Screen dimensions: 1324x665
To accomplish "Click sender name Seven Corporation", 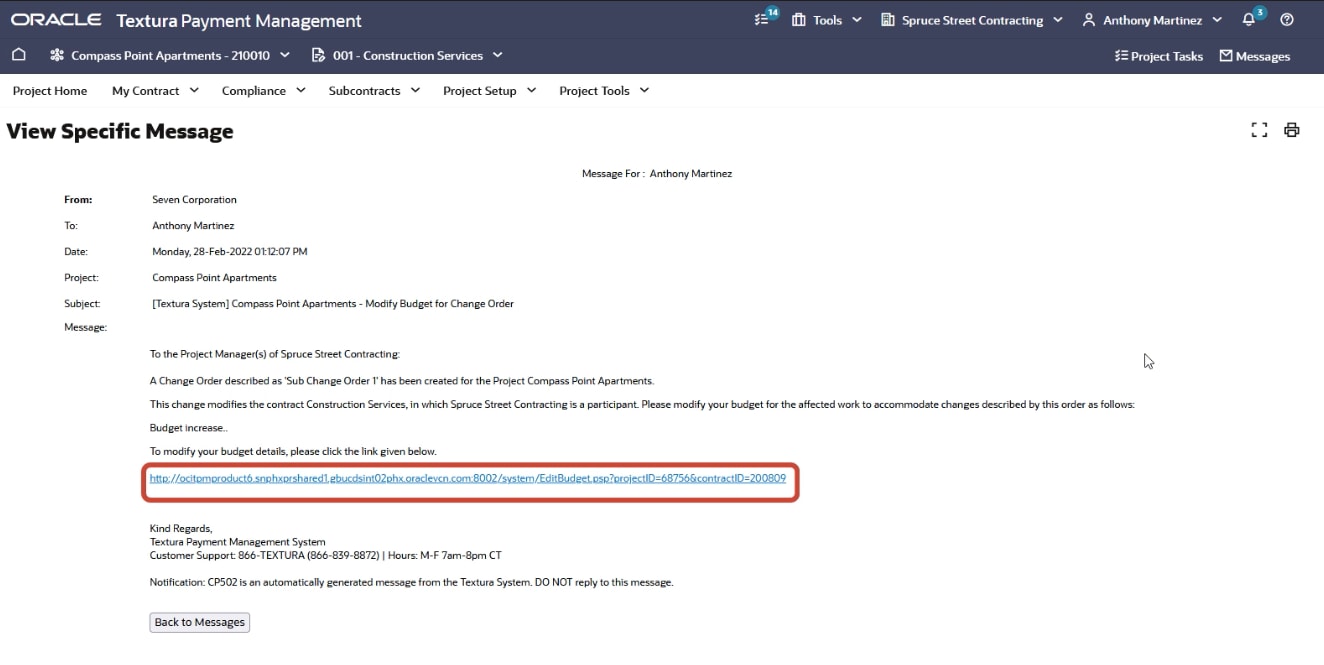I will (194, 199).
